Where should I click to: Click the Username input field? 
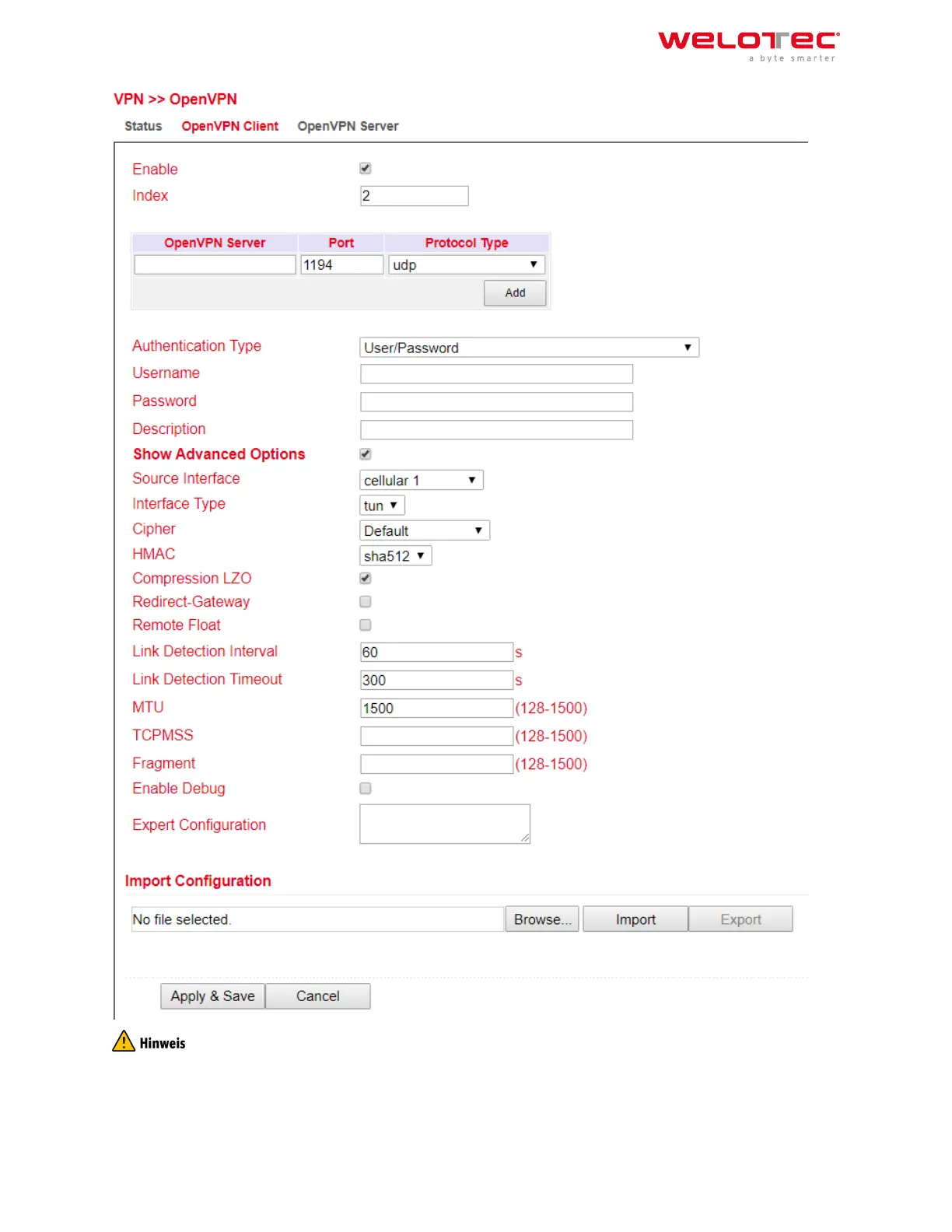coord(496,374)
